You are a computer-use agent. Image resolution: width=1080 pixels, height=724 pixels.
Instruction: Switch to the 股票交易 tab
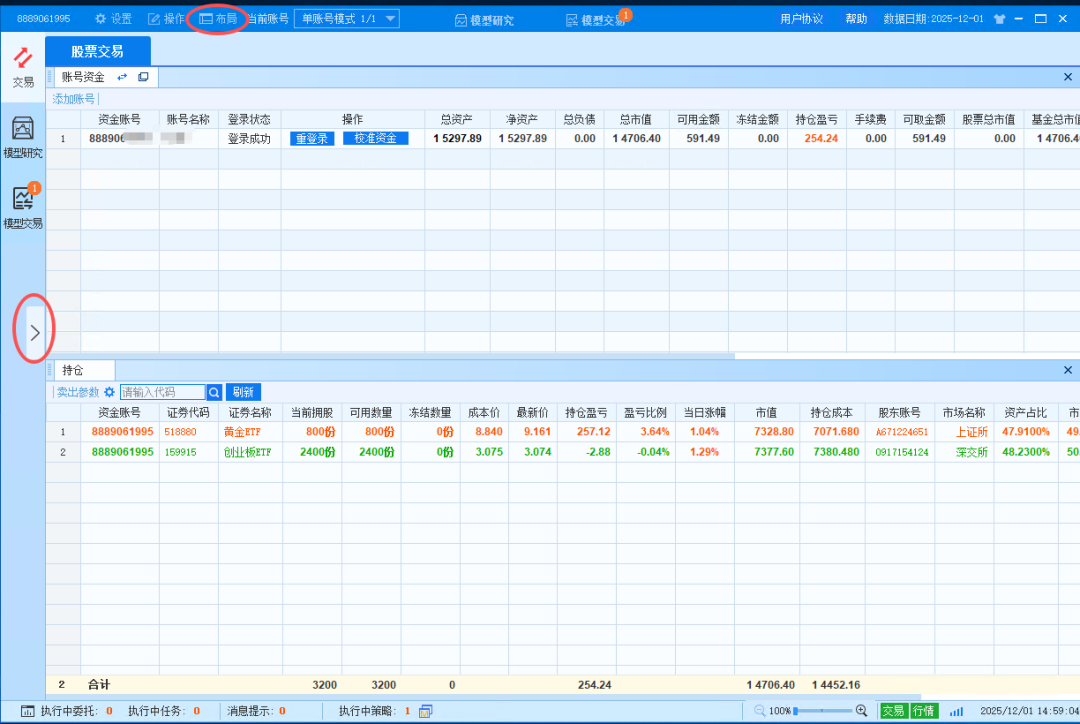[x=97, y=51]
